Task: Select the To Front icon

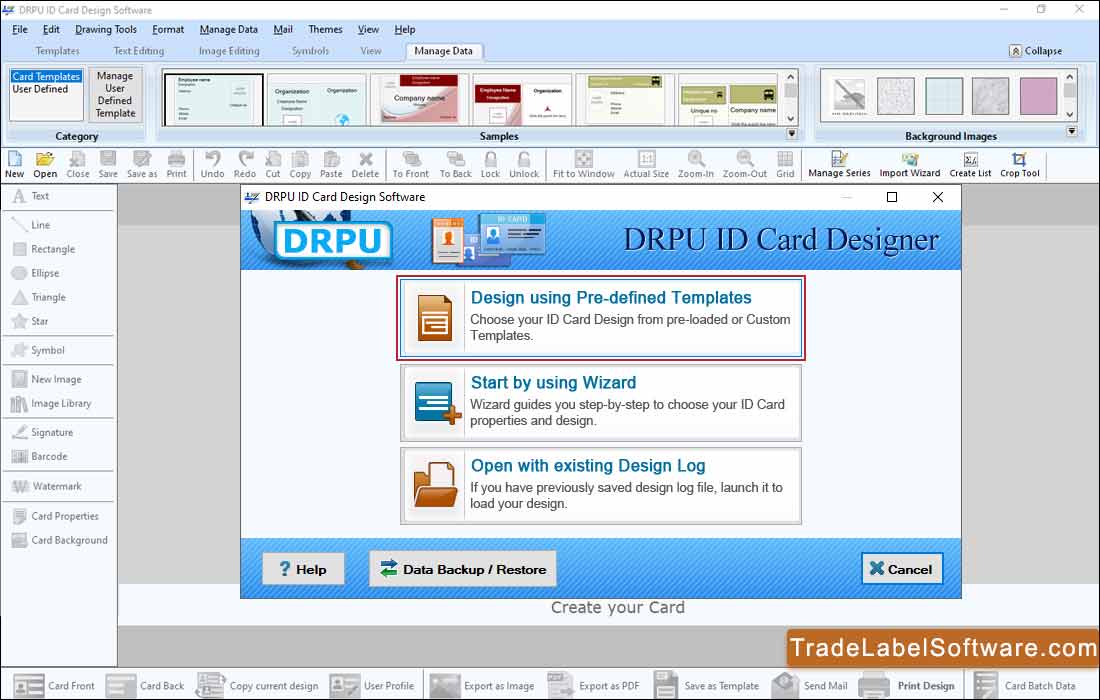Action: click(x=411, y=164)
